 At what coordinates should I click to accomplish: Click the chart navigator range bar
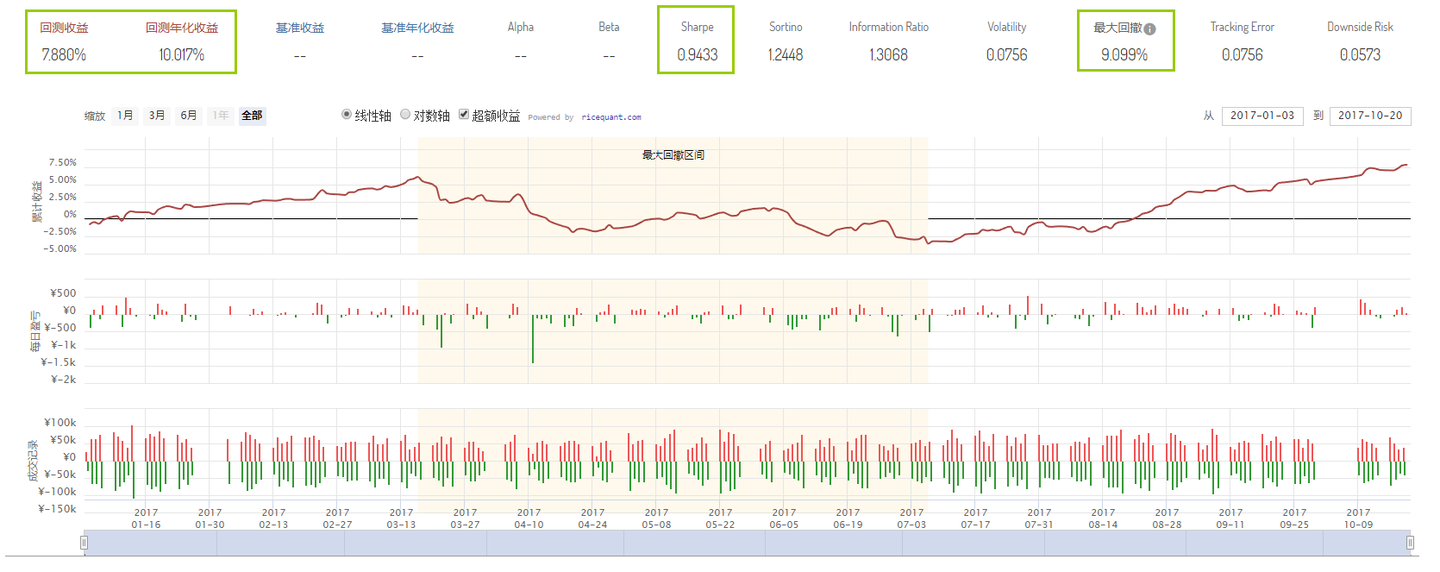pyautogui.click(x=747, y=543)
